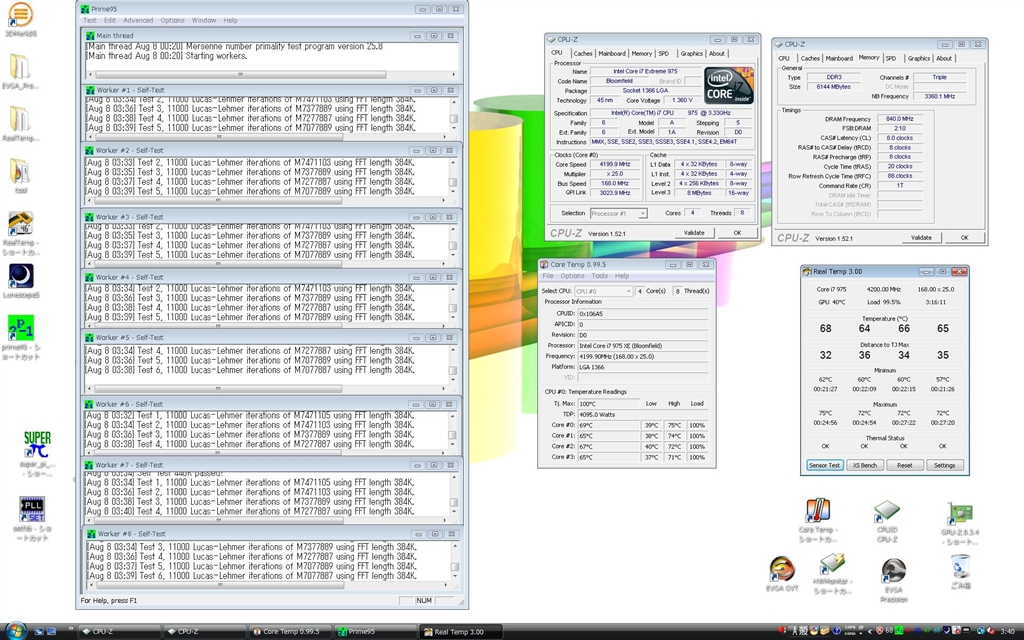Click the DRAM Frequency 840.0 MHz value
The height and width of the screenshot is (640, 1024).
(899, 119)
